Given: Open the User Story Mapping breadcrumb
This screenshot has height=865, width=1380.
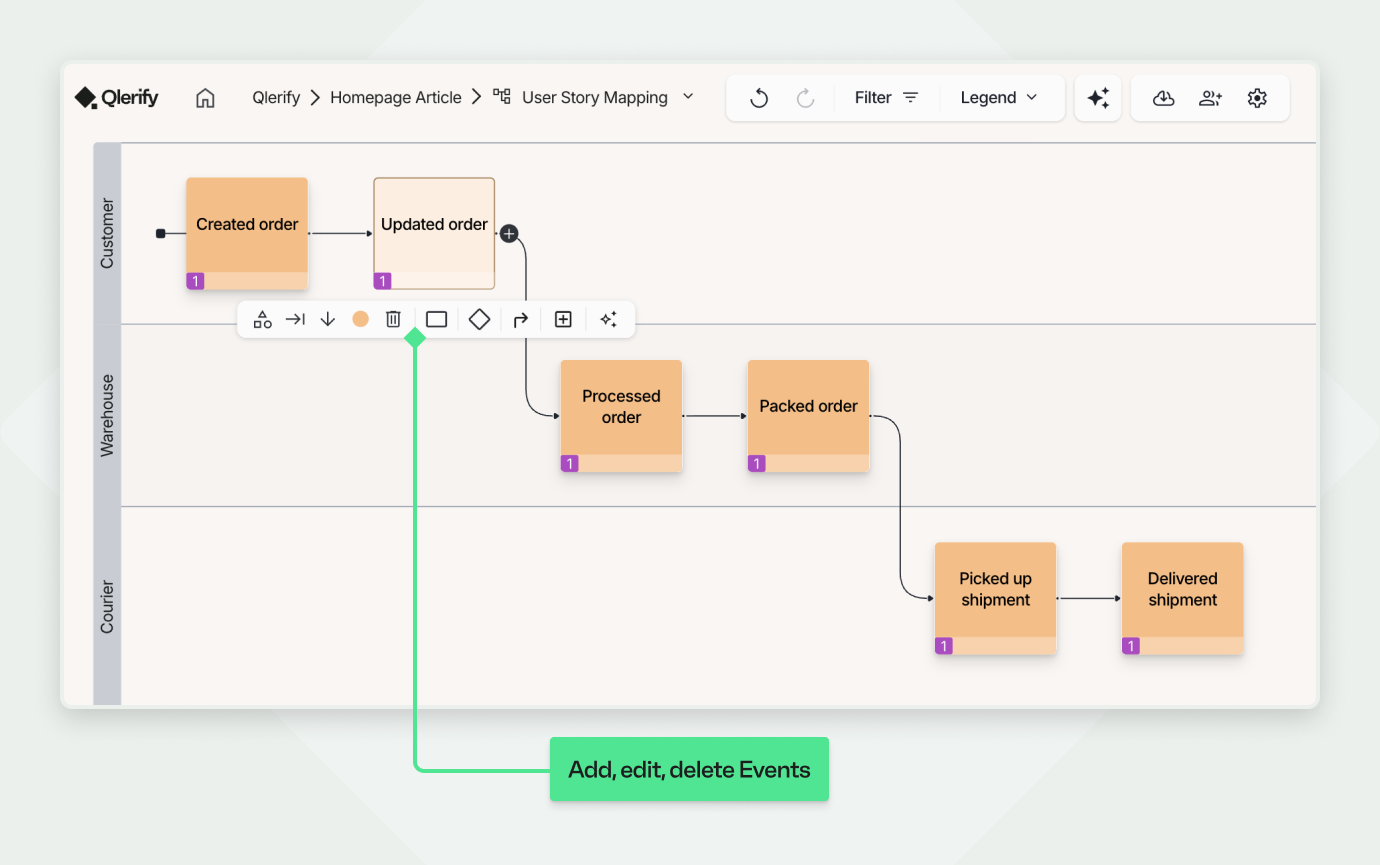Looking at the screenshot, I should click(595, 98).
